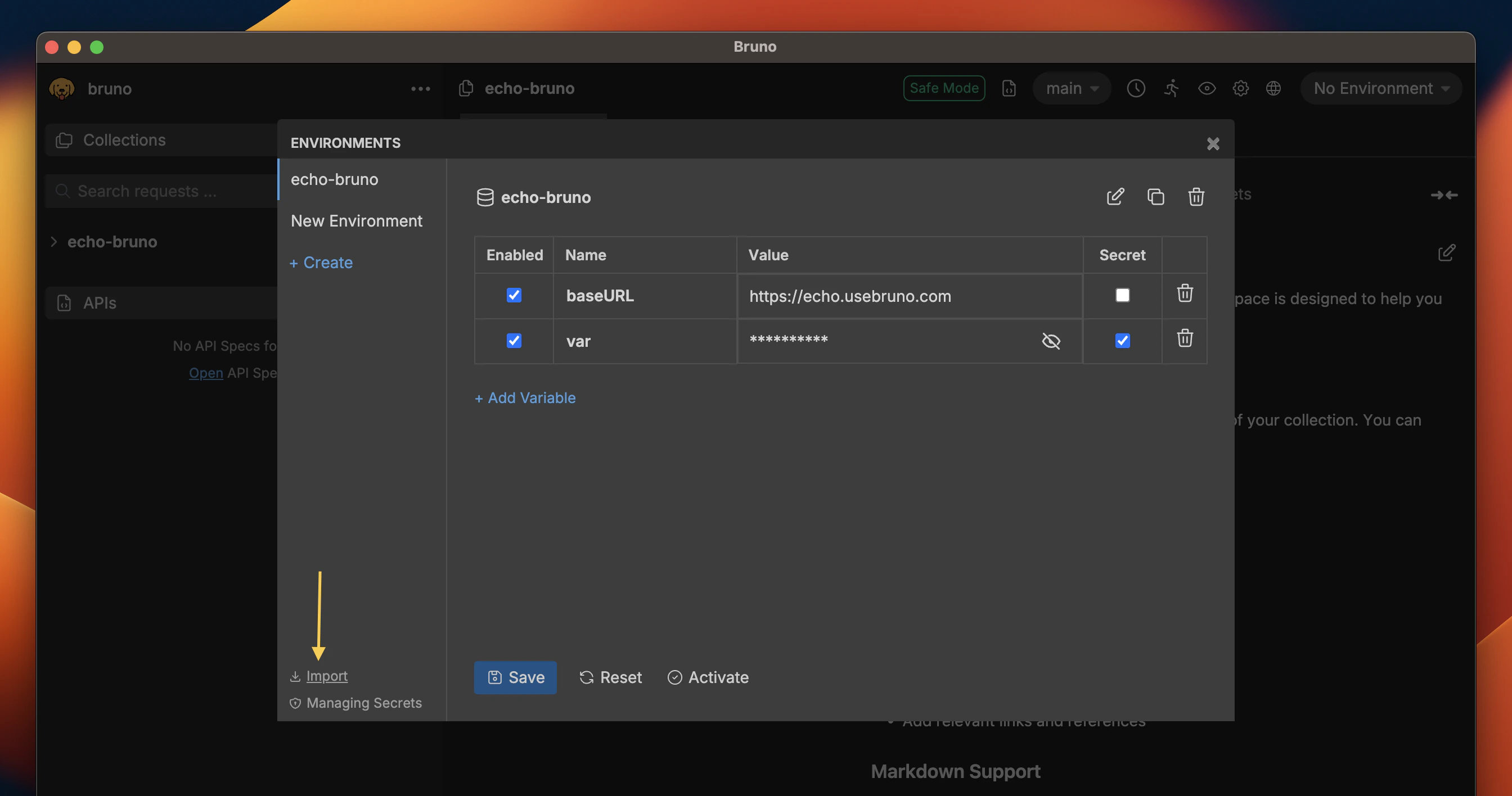Open the No Environment dropdown

coord(1380,89)
